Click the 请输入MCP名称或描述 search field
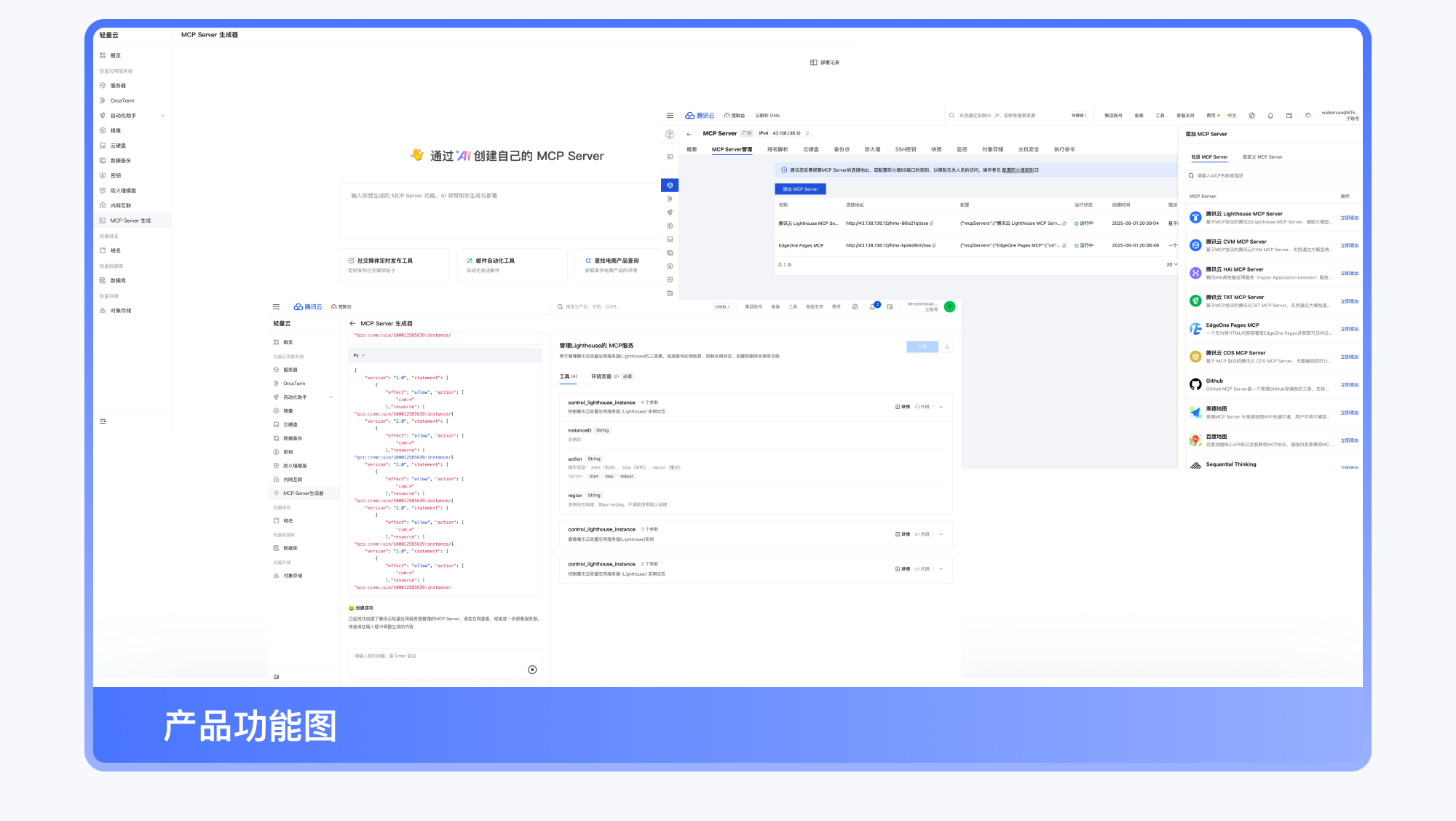This screenshot has width=1456, height=821. click(1273, 175)
